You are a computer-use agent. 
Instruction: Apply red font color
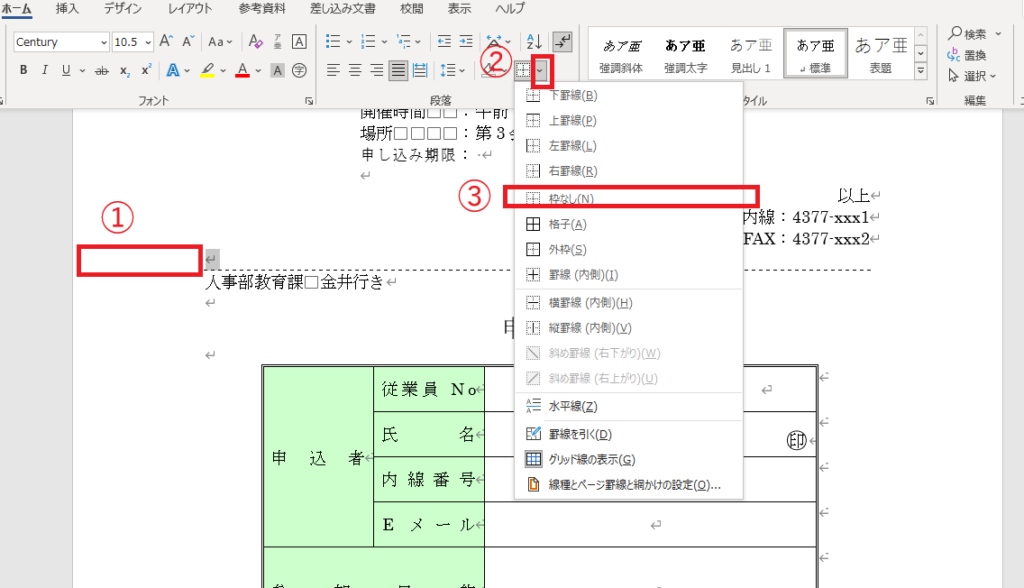coord(242,70)
